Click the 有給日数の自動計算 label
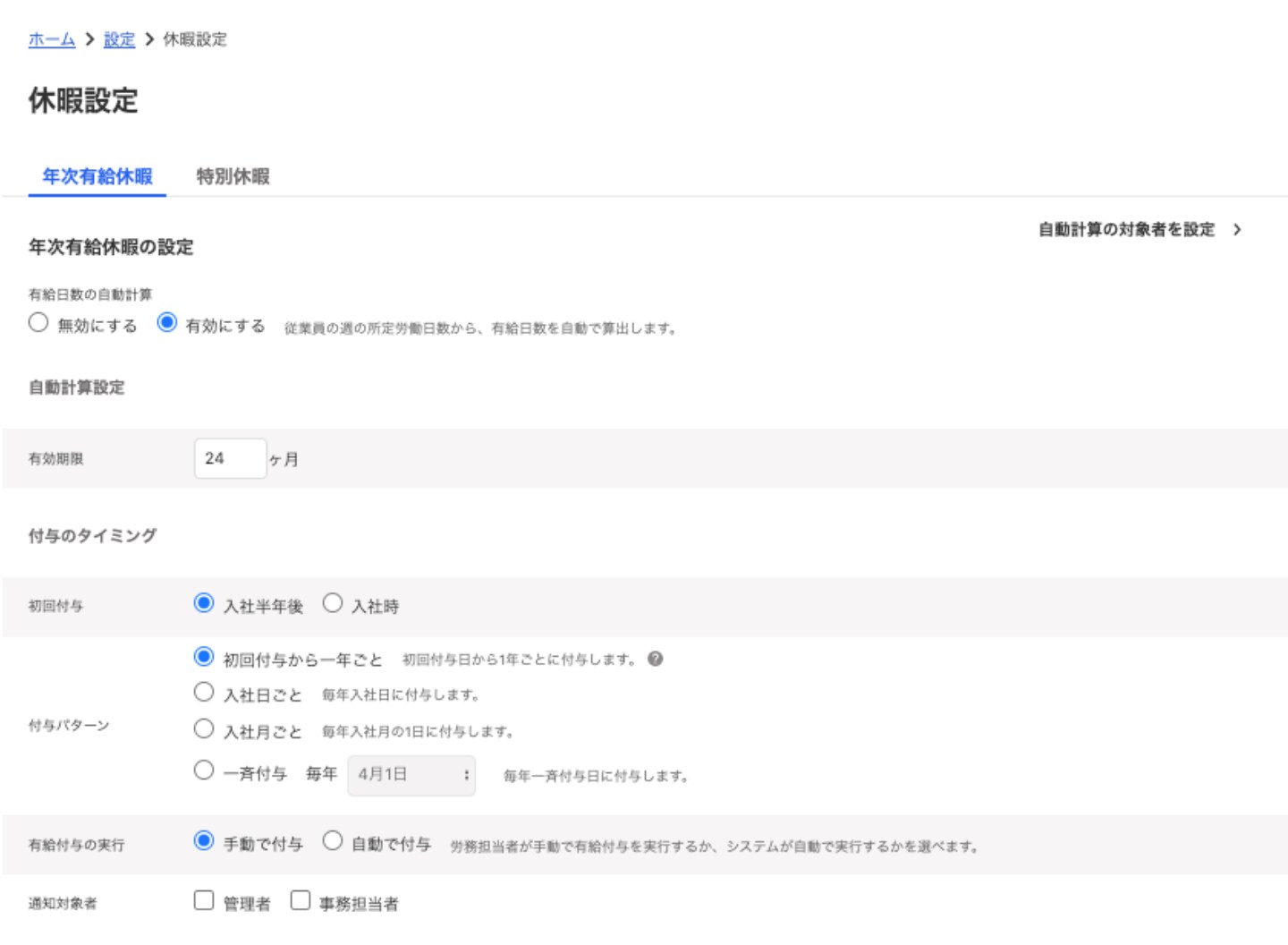 pyautogui.click(x=90, y=294)
